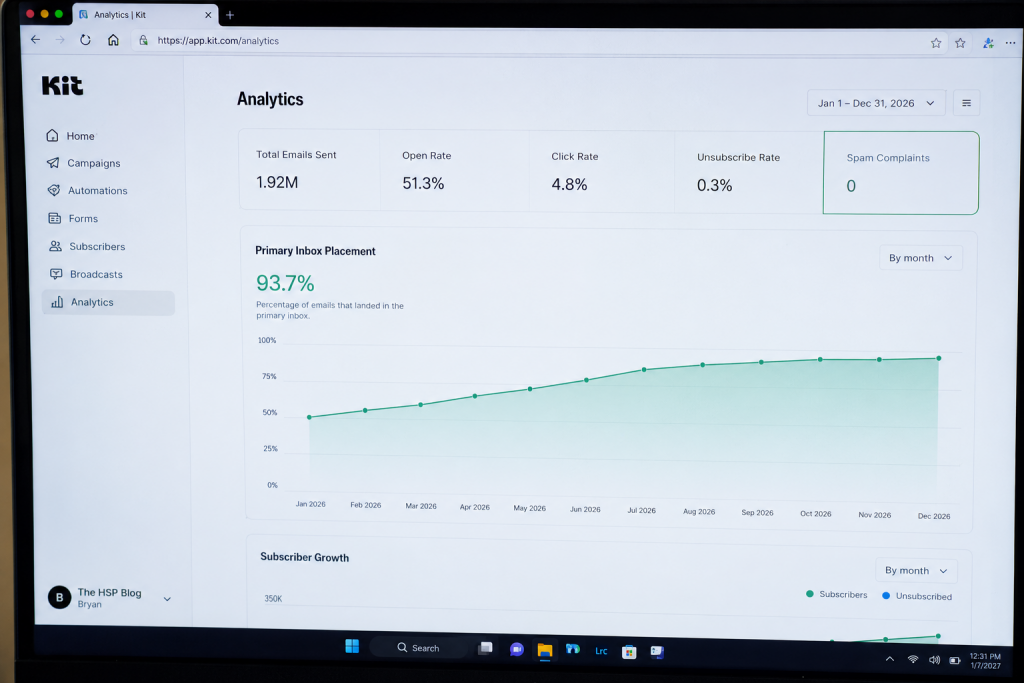1024x683 pixels.
Task: Select the Analytics sidebar item
Action: coord(108,302)
